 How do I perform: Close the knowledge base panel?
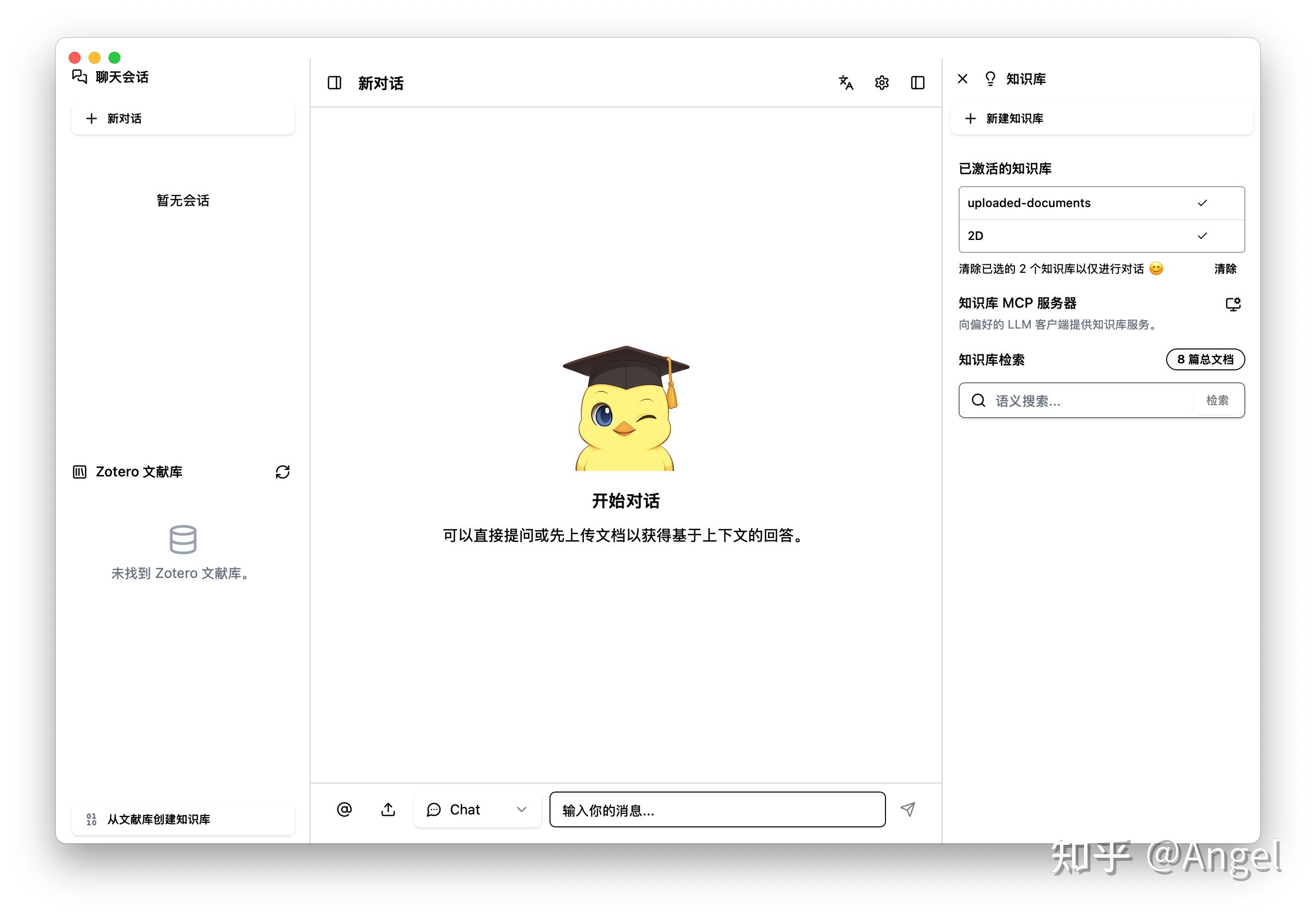point(962,79)
